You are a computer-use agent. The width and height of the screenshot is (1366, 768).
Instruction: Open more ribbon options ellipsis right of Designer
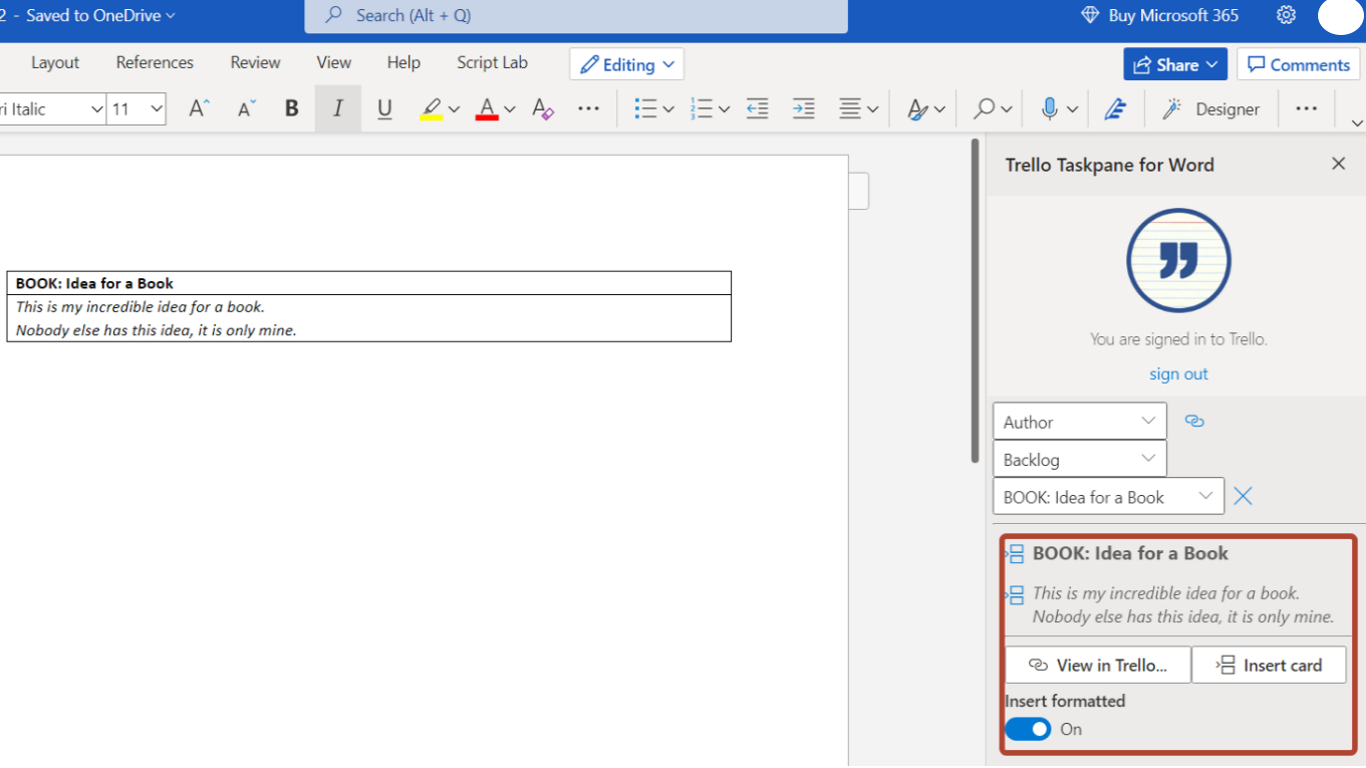1306,109
